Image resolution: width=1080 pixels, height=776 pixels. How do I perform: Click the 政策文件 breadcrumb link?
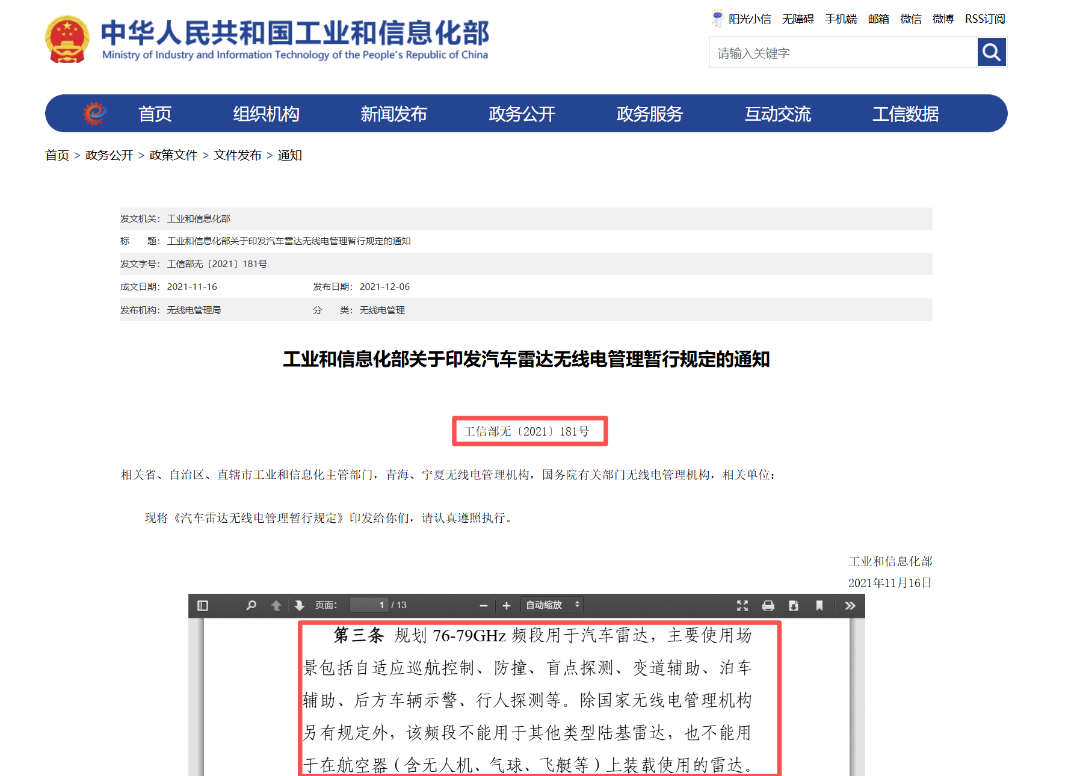174,155
